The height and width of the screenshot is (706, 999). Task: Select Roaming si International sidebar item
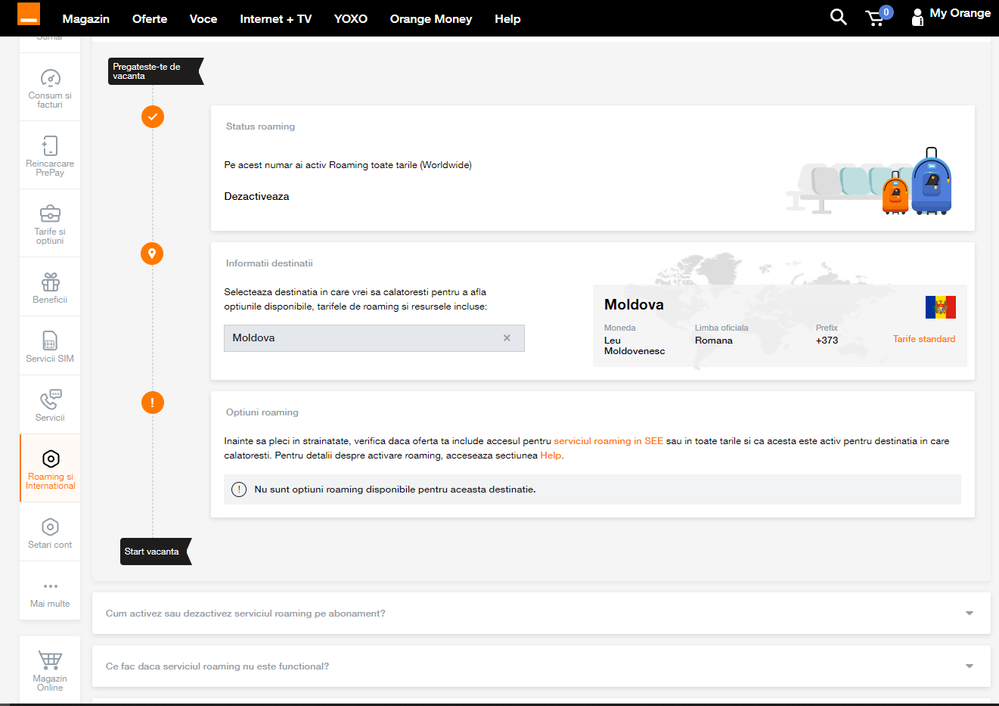click(x=50, y=469)
